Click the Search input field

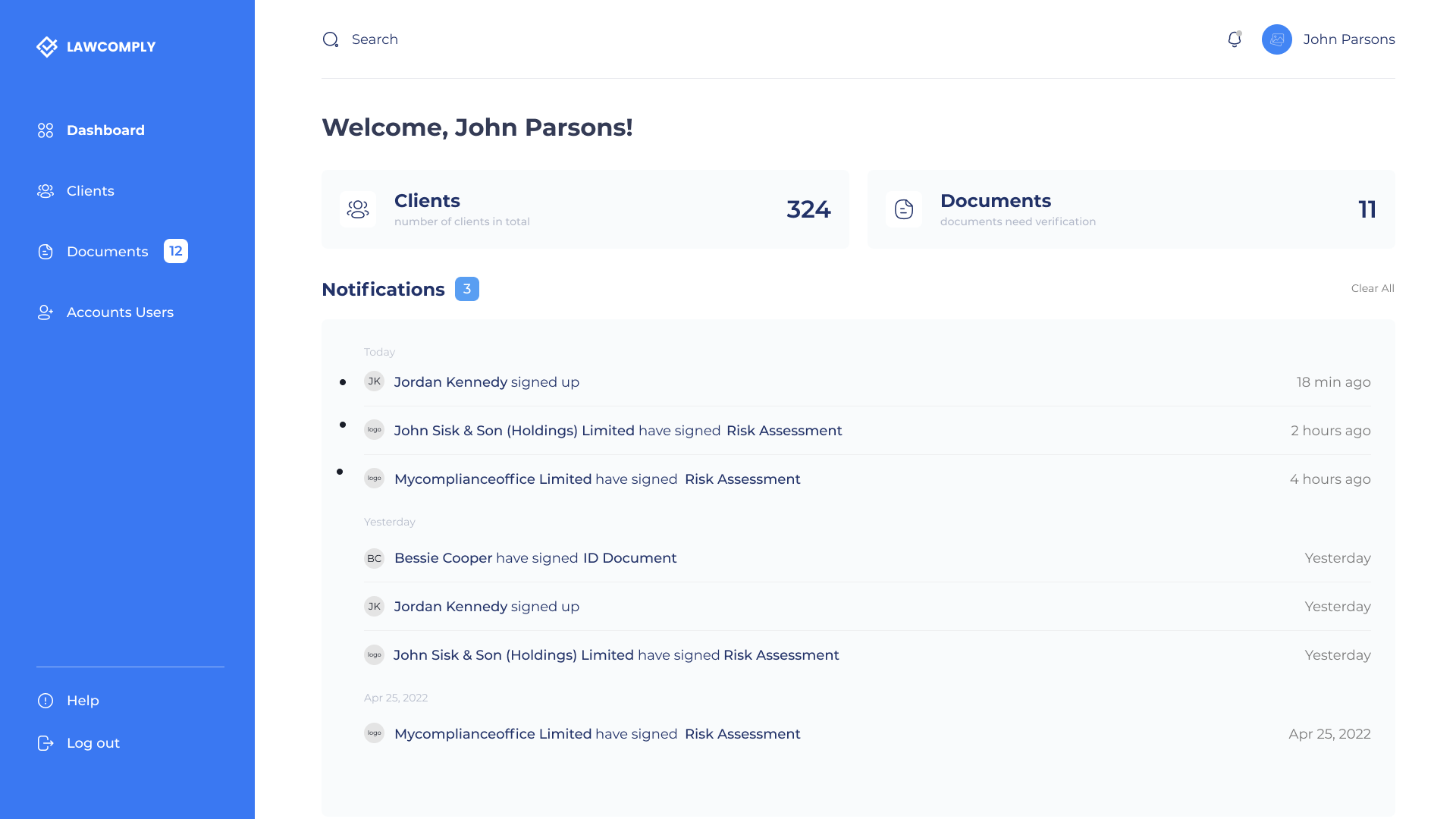375,39
